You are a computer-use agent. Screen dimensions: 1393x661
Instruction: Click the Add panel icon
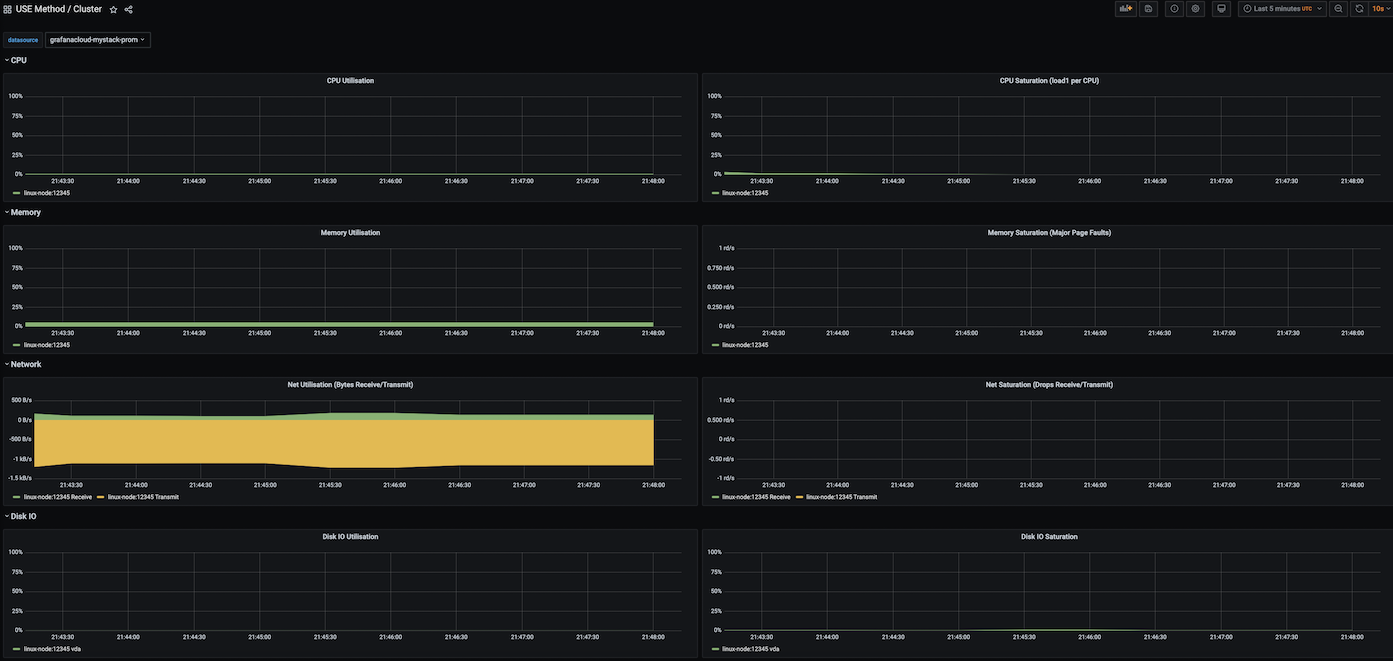click(1126, 9)
